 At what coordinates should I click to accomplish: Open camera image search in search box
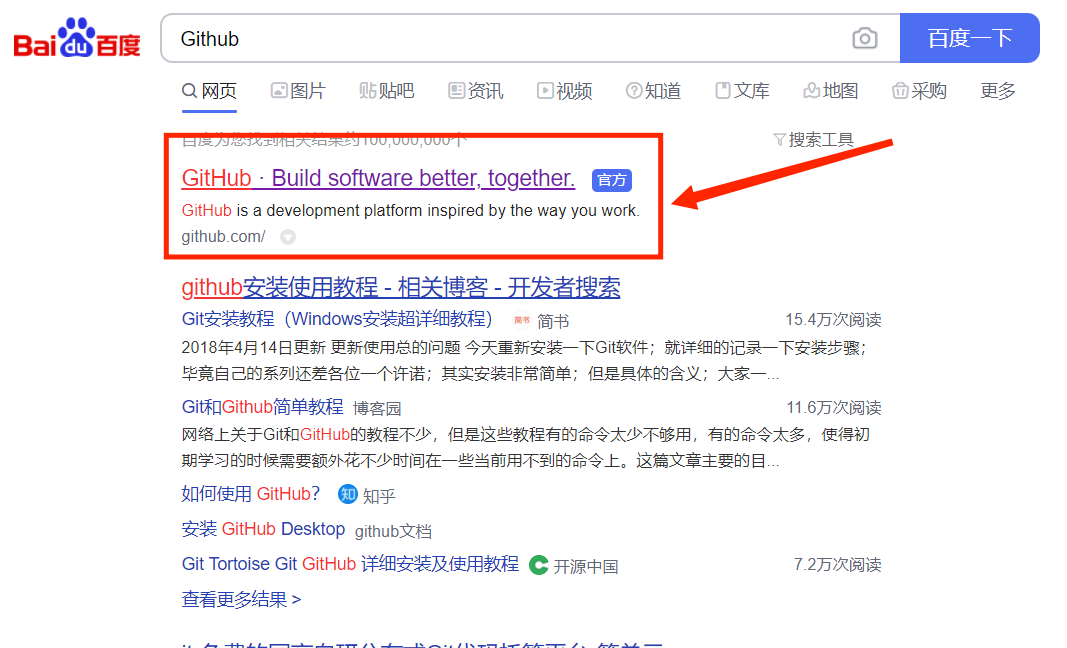[864, 37]
